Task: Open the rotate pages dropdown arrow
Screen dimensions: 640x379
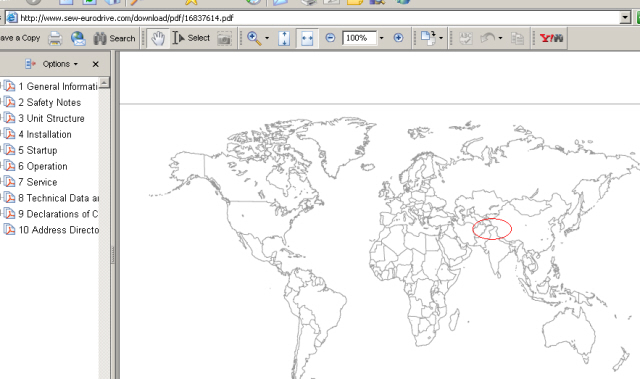Action: pos(441,38)
